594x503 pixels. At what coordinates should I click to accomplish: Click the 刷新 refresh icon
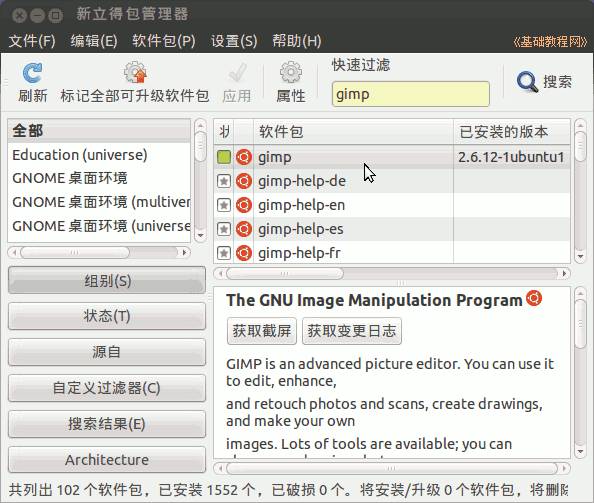33,73
